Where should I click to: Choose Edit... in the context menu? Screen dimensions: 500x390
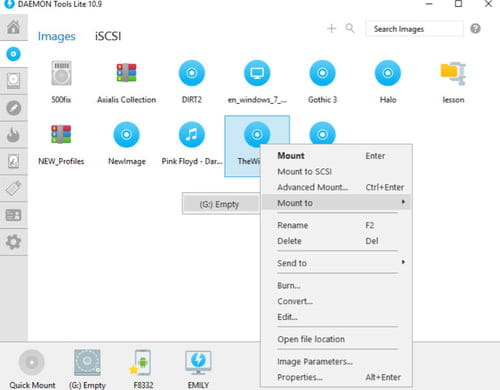click(336, 317)
